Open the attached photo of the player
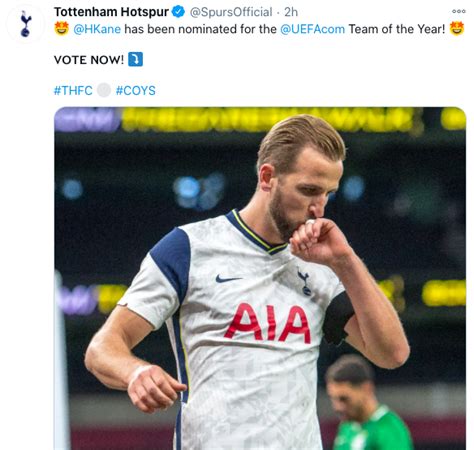474x450 pixels. [x=260, y=278]
